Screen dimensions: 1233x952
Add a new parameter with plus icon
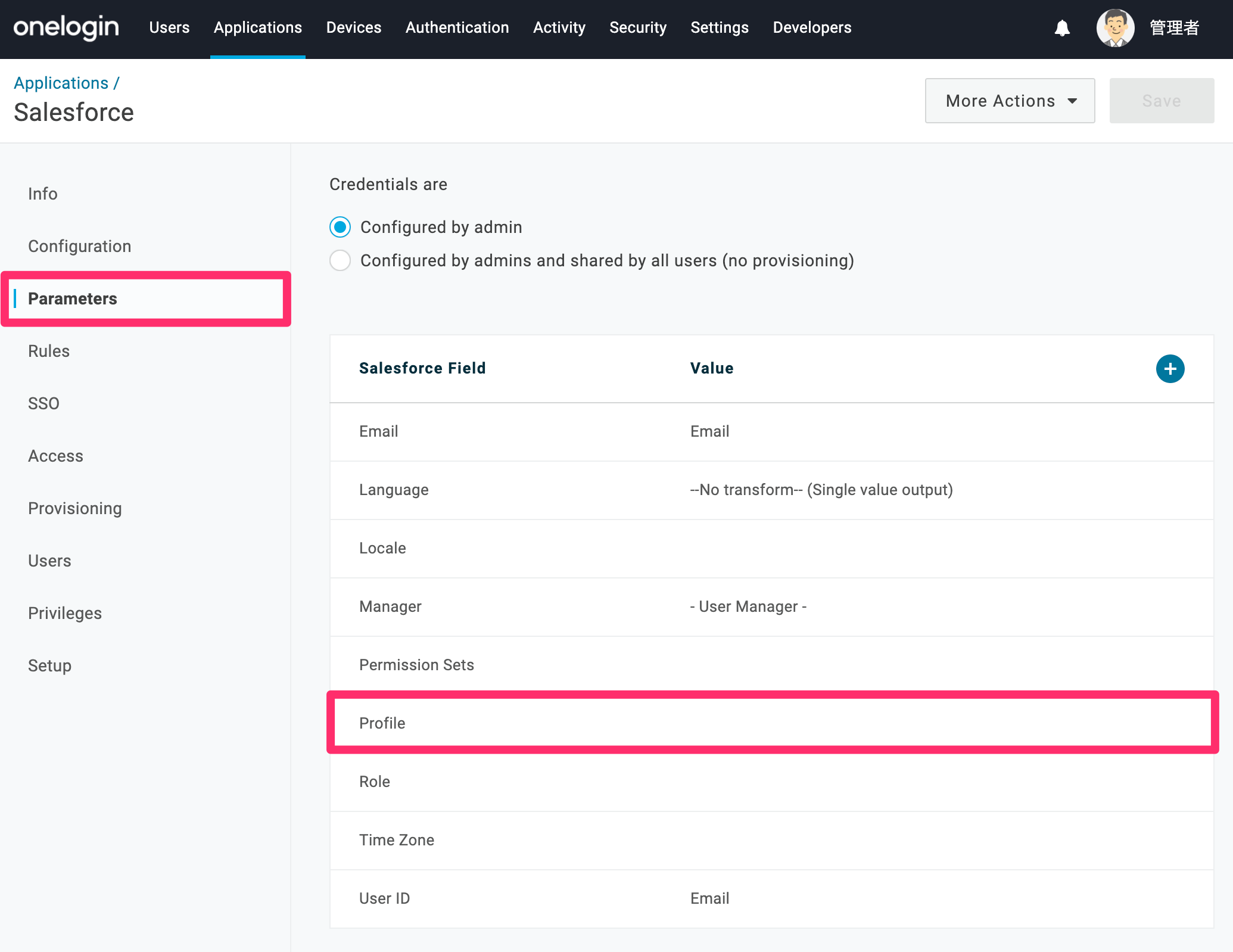tap(1170, 369)
